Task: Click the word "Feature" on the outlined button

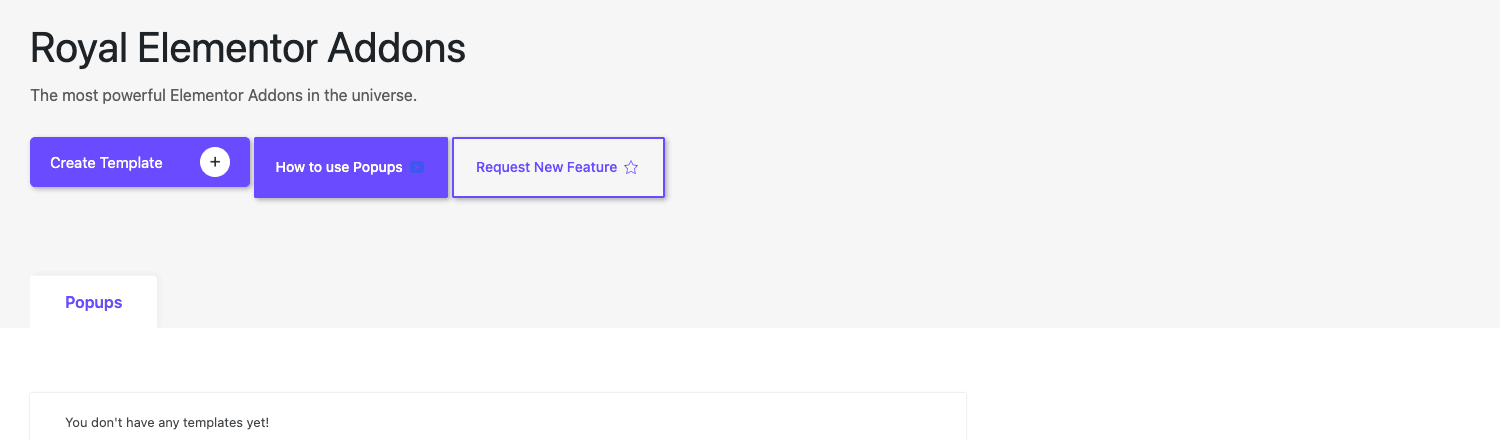Action: [x=592, y=167]
